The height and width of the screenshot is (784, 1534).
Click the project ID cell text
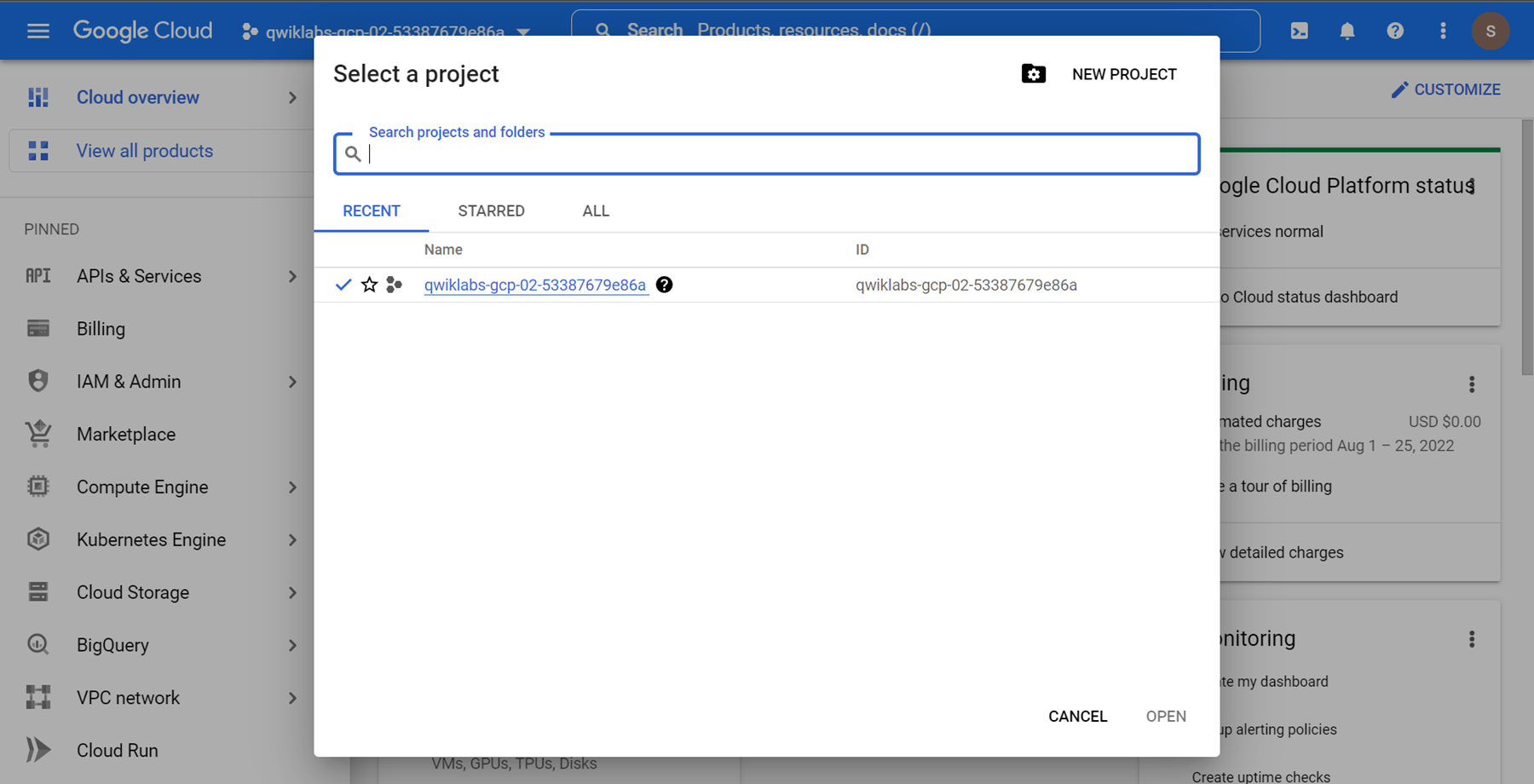coord(966,285)
